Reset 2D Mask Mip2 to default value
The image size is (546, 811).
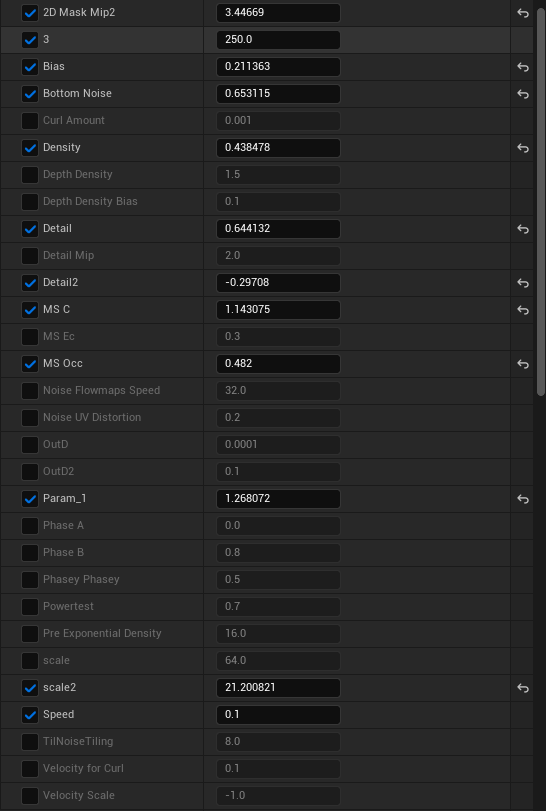pos(523,13)
